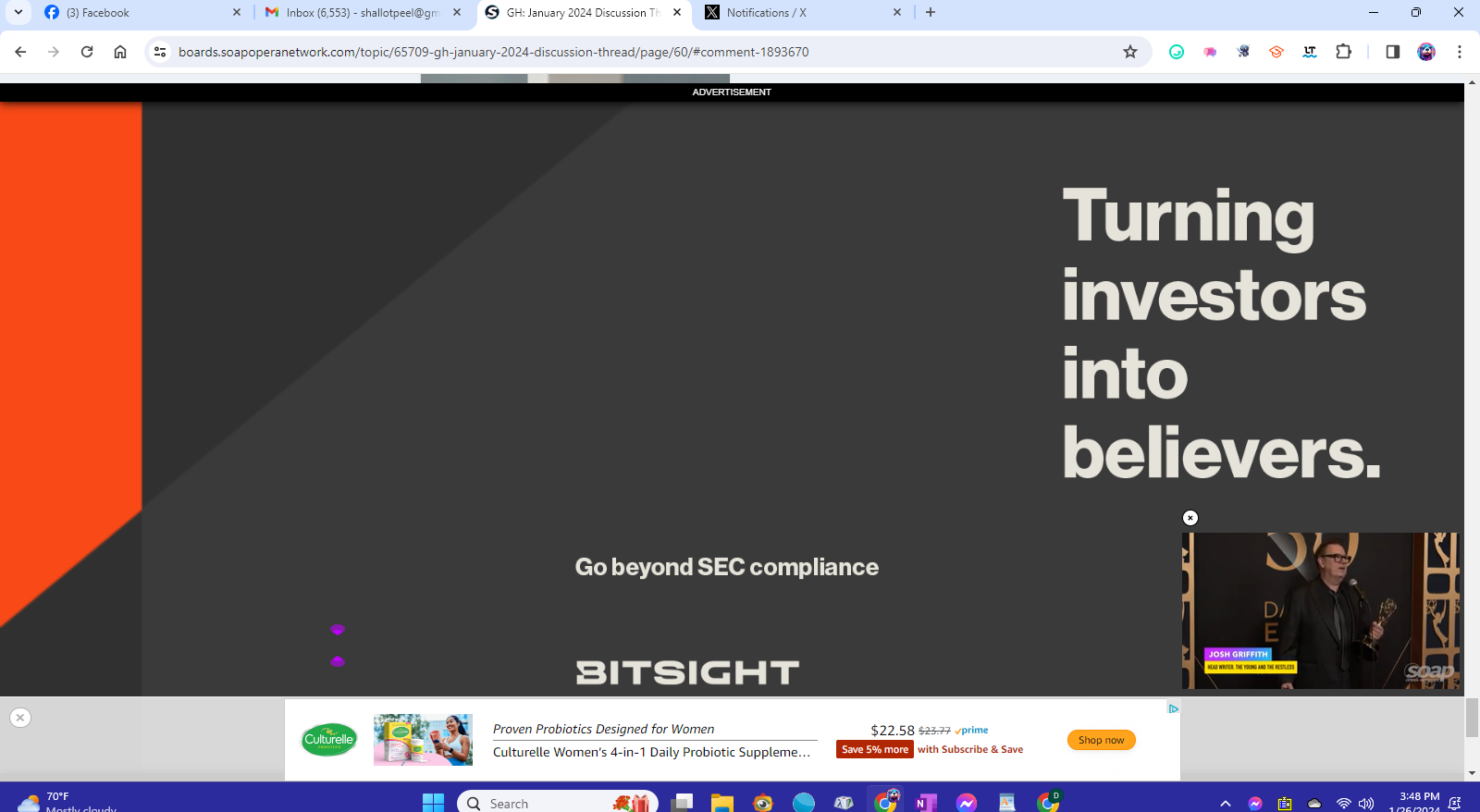Click the LanguageTool extension icon

(x=1310, y=52)
